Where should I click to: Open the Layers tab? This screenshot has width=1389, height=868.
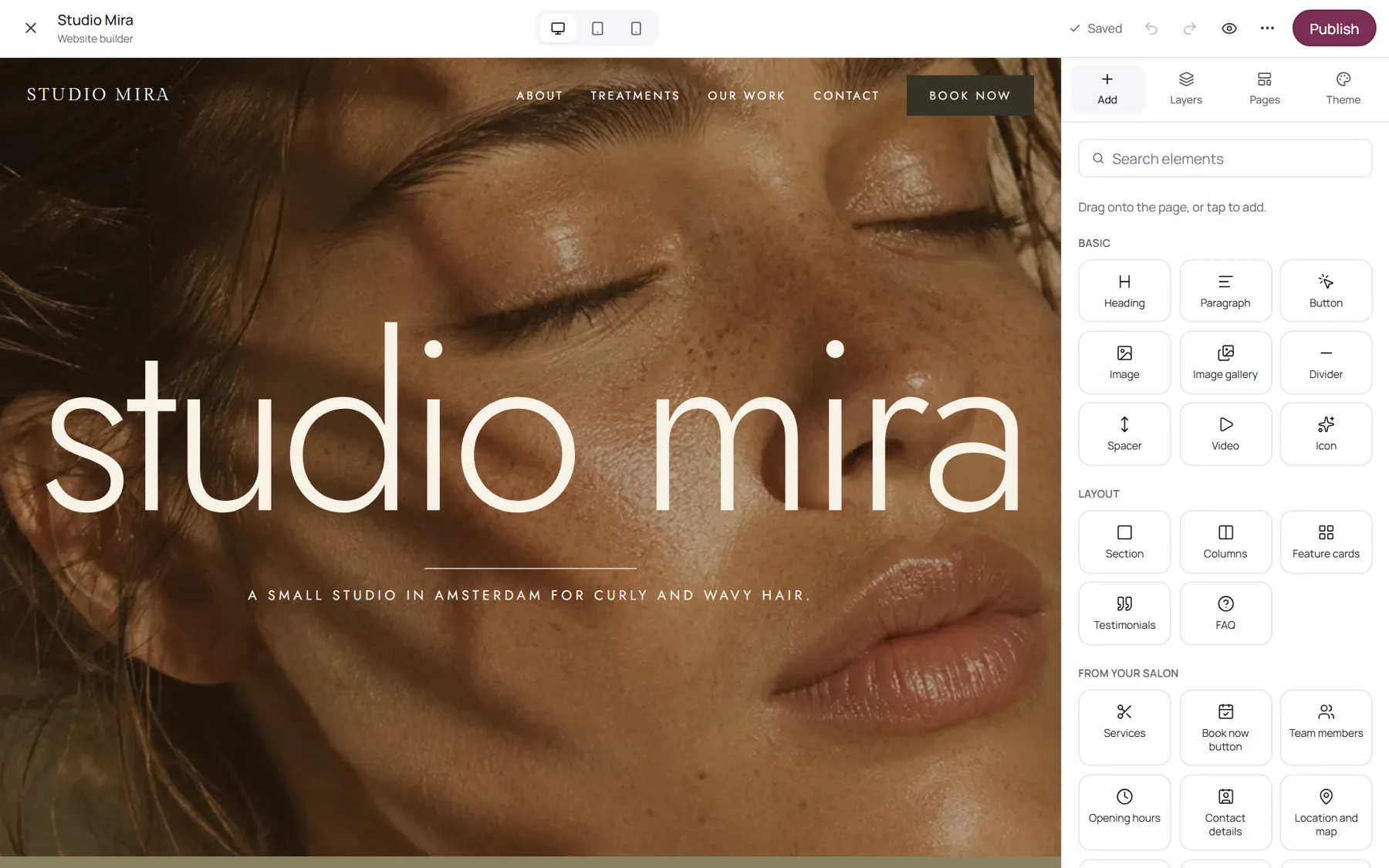[1185, 89]
